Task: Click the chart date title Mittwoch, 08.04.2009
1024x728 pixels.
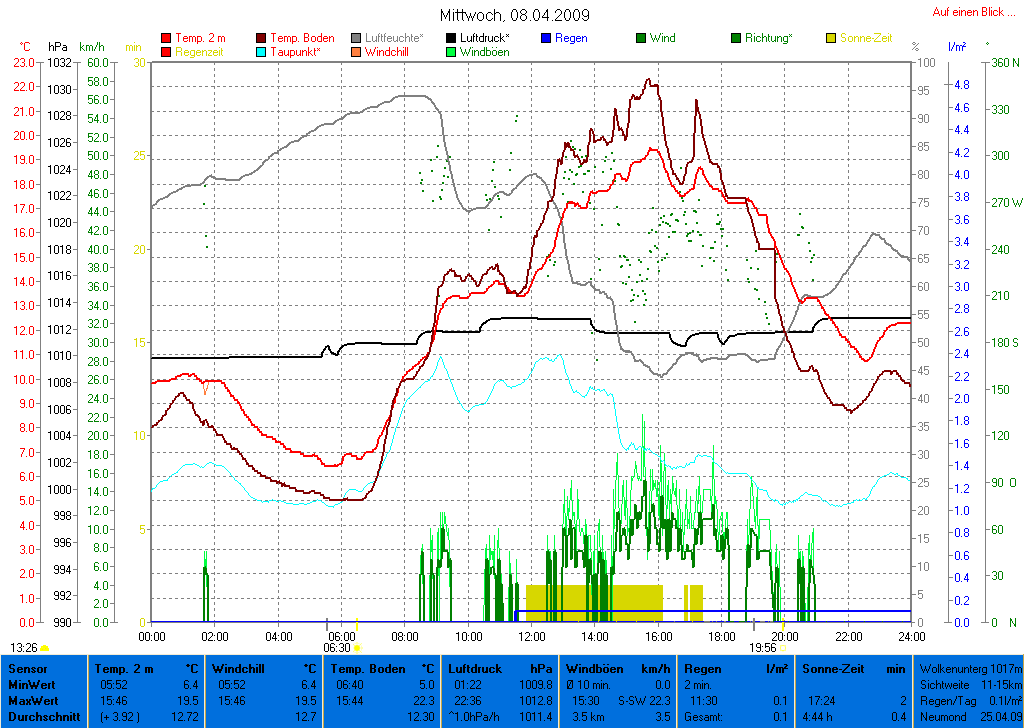Action: (x=514, y=15)
